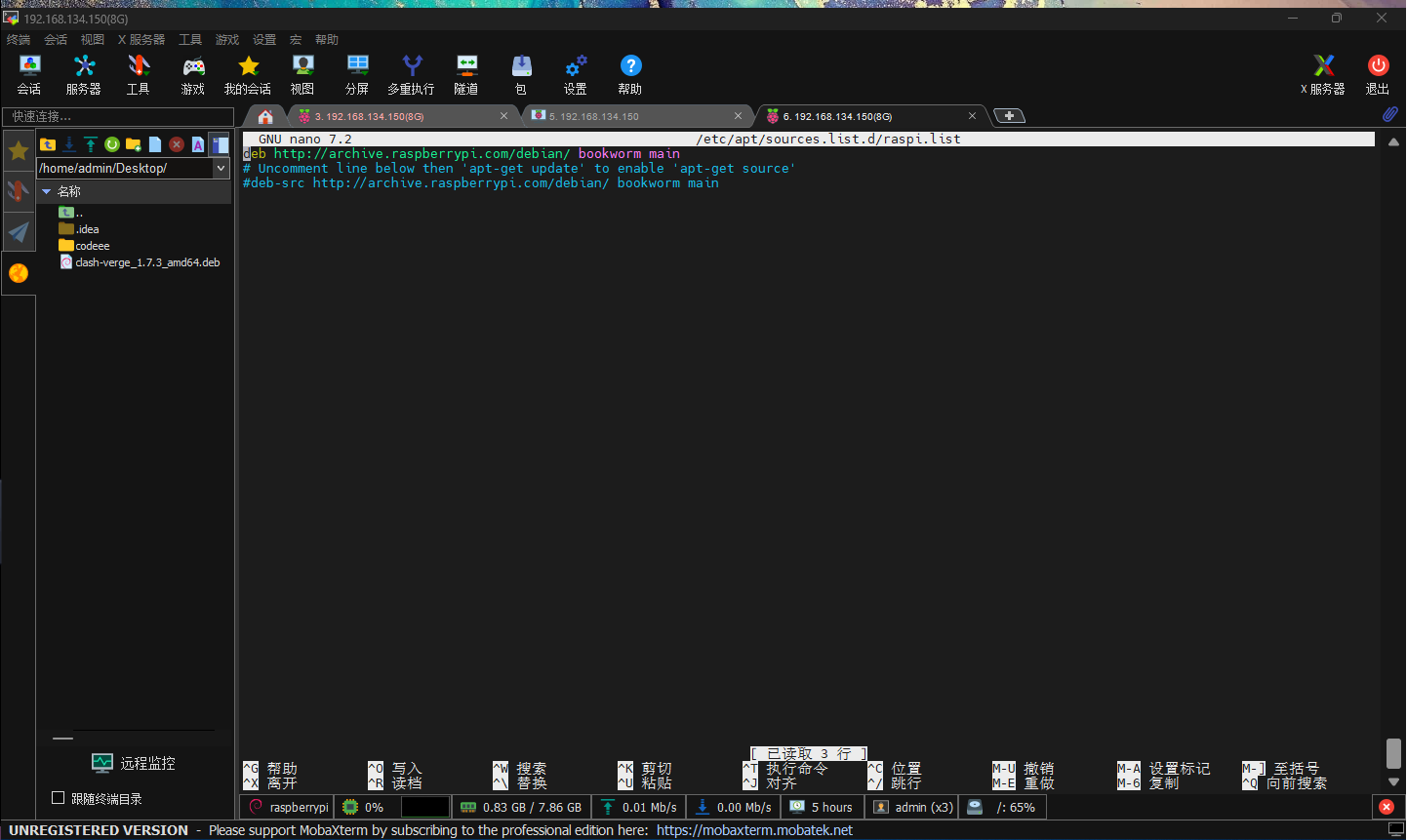This screenshot has width=1407, height=840.
Task: Enable the 跟随终端目录 checkbox
Action: tap(59, 798)
